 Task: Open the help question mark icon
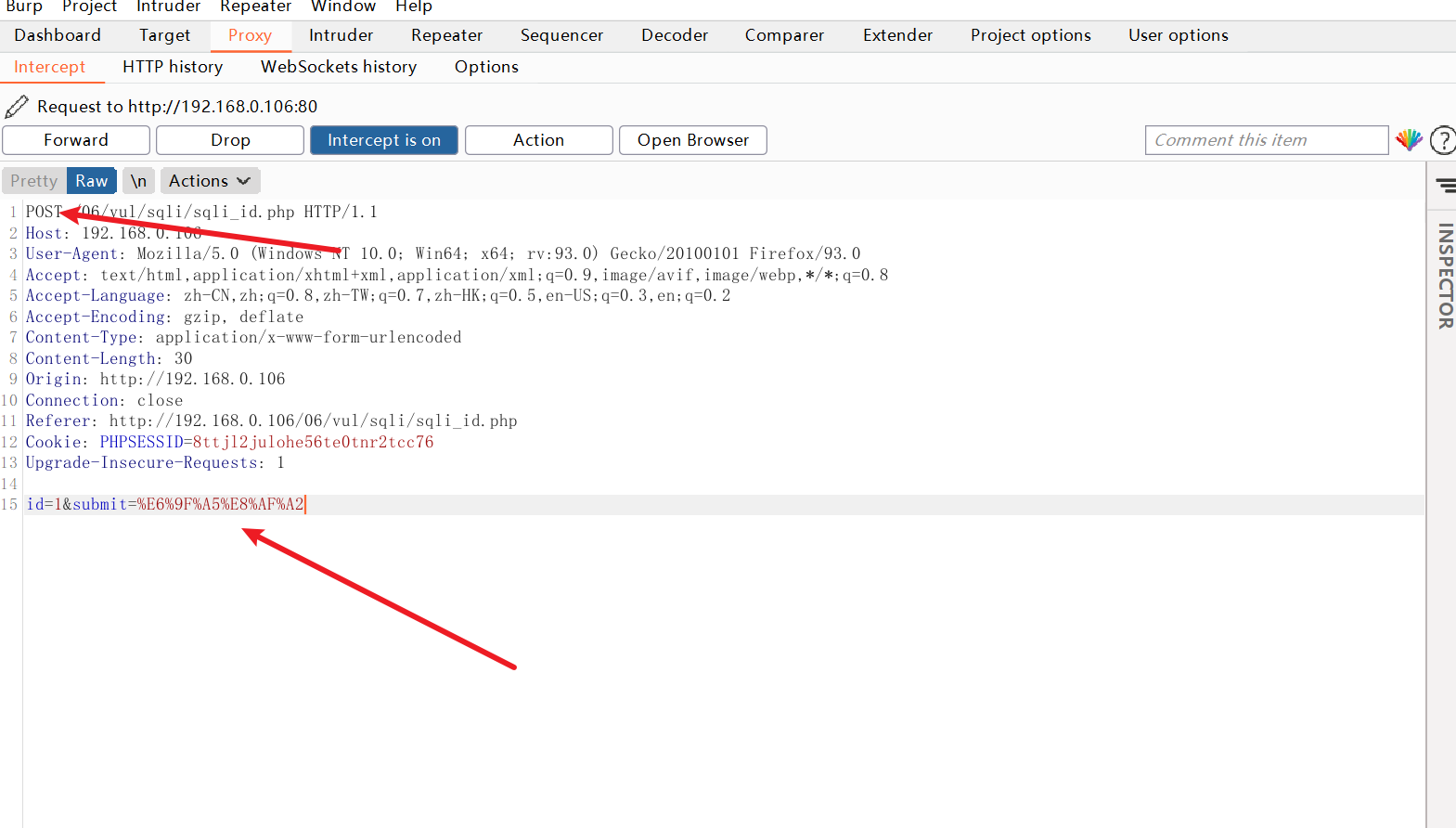(x=1443, y=140)
